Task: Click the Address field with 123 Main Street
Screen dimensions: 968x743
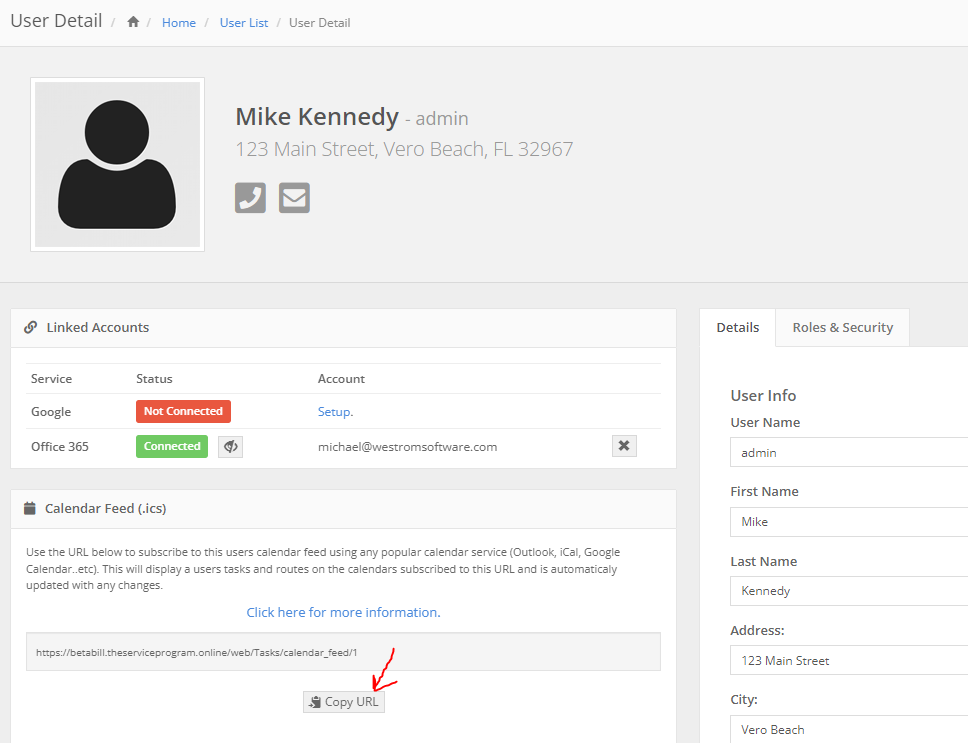Action: pos(848,660)
